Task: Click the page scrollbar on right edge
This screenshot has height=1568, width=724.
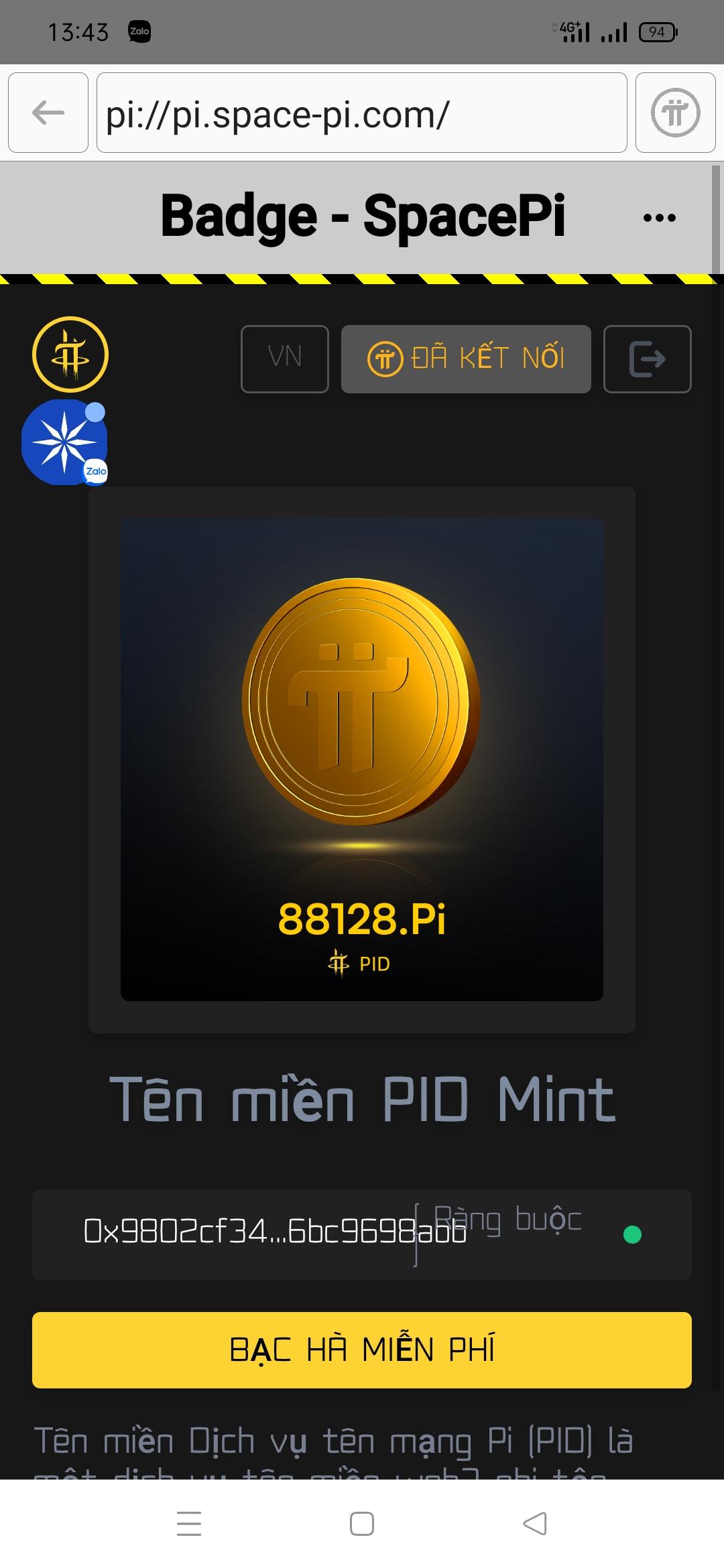Action: pyautogui.click(x=716, y=220)
